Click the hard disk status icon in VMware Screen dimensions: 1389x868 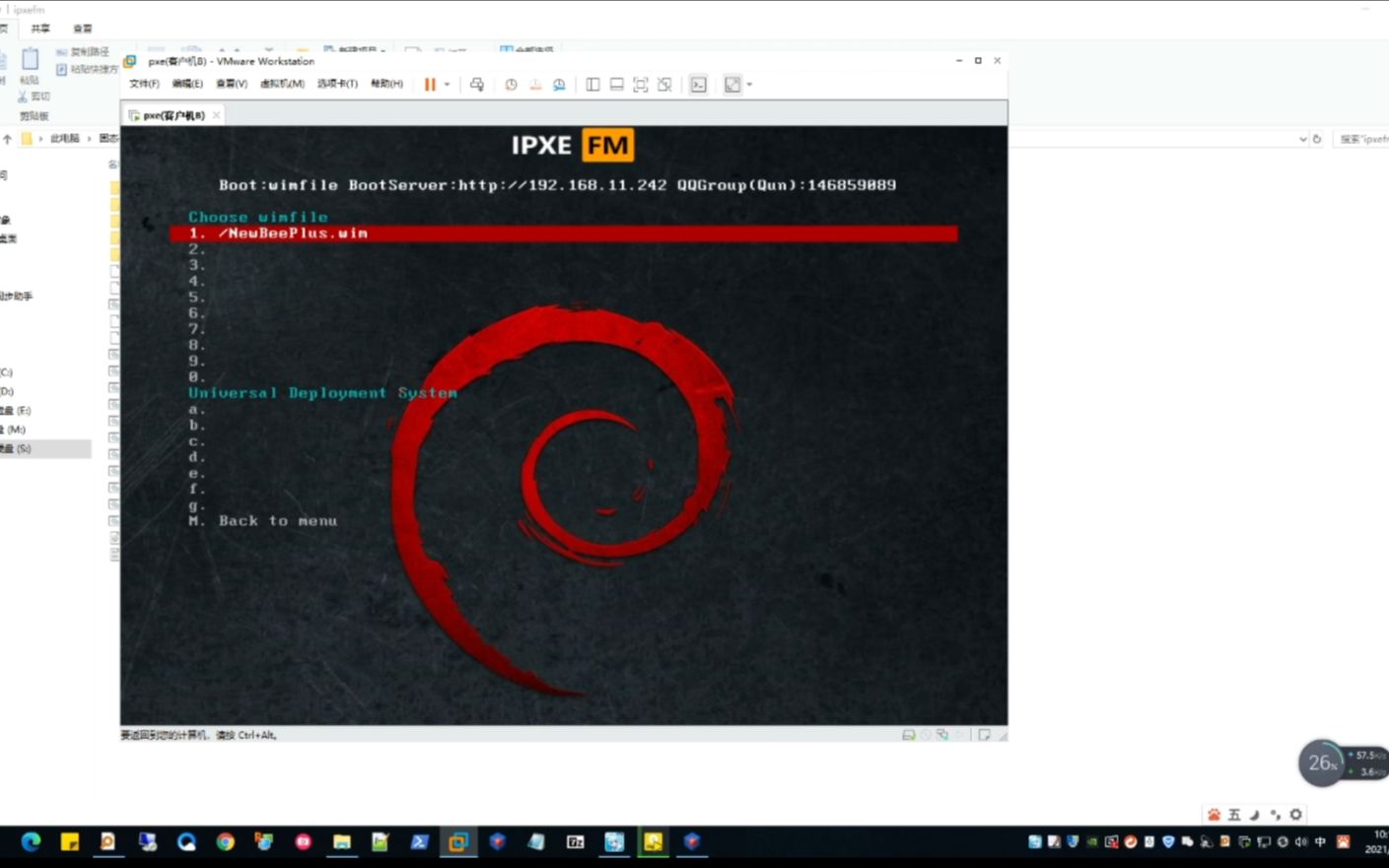909,735
